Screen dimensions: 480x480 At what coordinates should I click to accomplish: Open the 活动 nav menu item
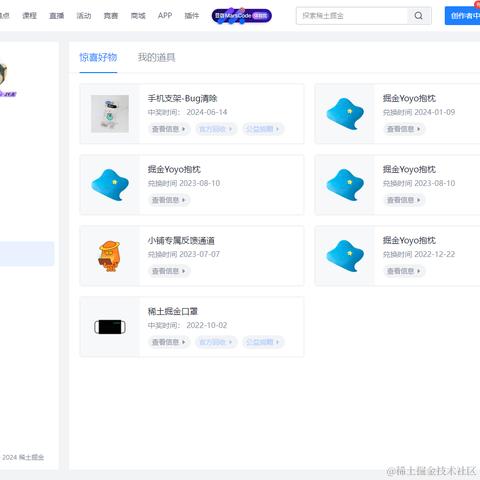coord(84,16)
